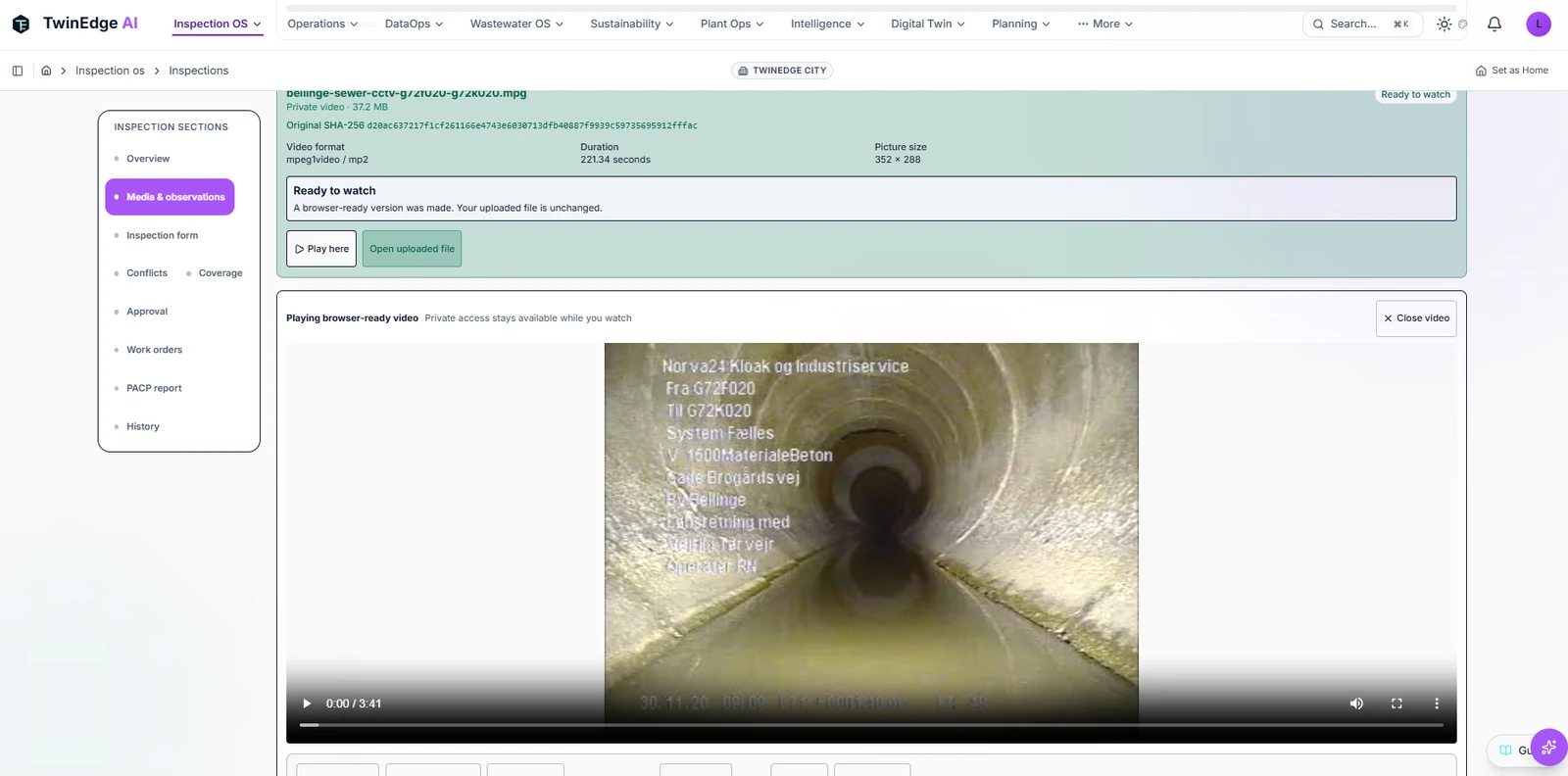
Task: Expand the Inspection OS dropdown
Action: click(x=218, y=24)
